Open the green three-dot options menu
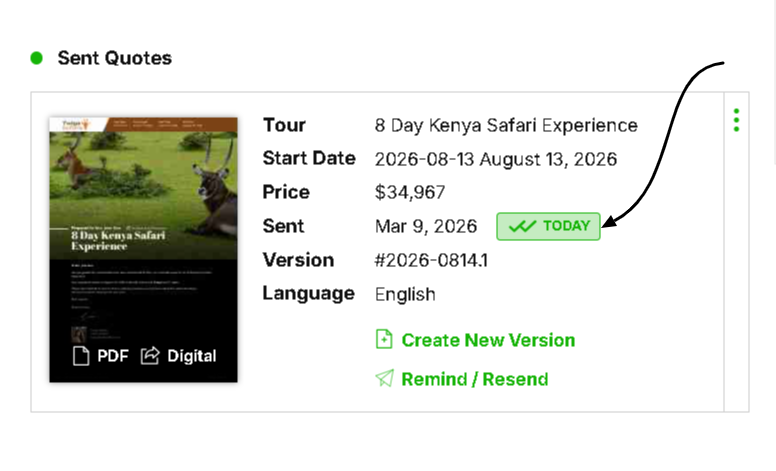 click(x=736, y=121)
